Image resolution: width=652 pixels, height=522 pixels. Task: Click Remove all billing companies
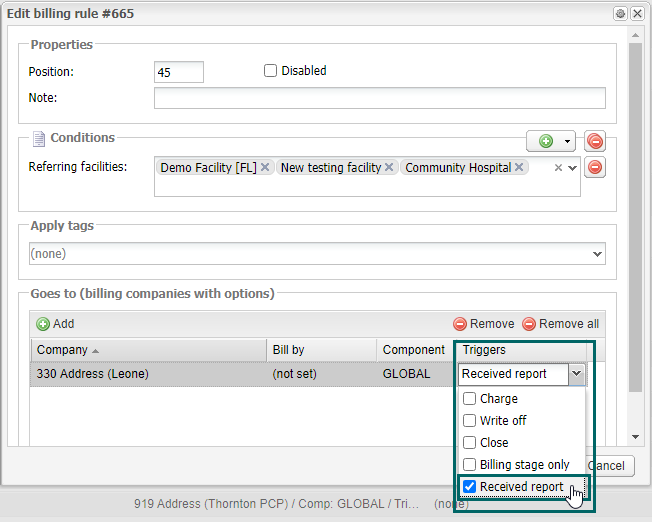[561, 324]
